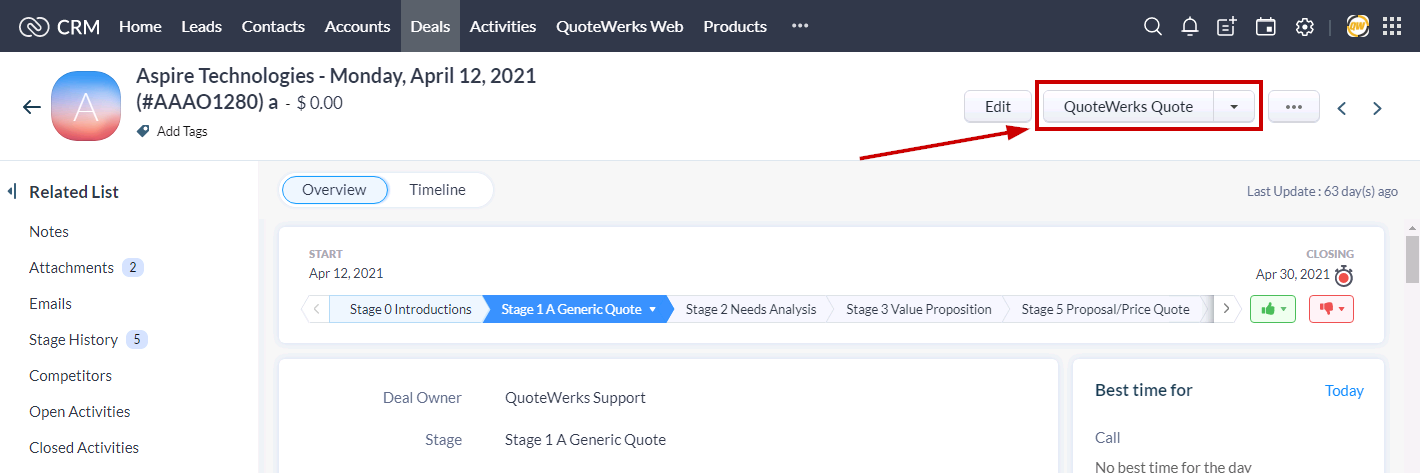Open the calendar icon in top bar
Viewport: 1420px width, 473px height.
[1265, 27]
